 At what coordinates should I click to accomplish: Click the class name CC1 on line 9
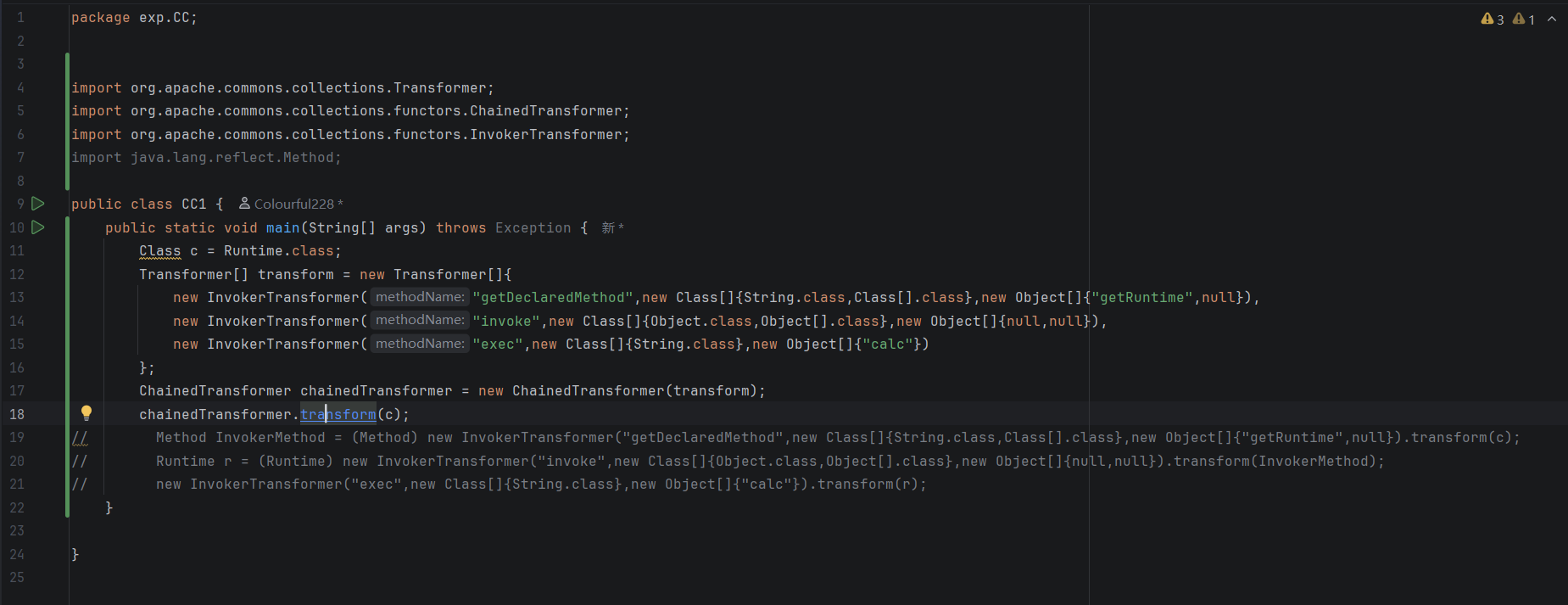[194, 204]
